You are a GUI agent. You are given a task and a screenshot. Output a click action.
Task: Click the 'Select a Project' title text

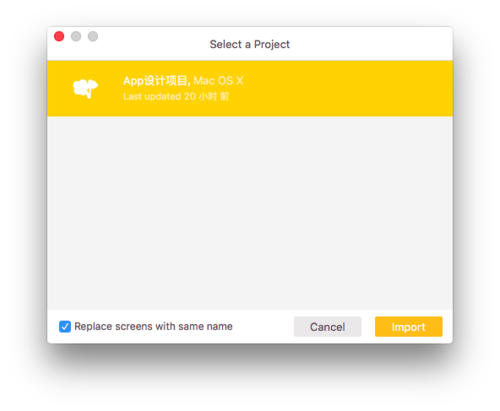pos(250,44)
